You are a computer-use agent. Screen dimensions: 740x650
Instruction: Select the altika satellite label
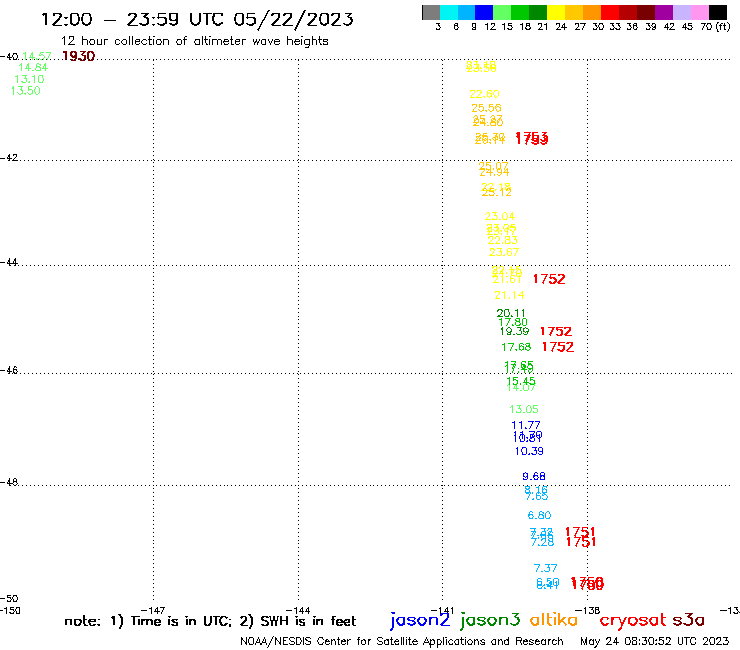click(x=554, y=619)
